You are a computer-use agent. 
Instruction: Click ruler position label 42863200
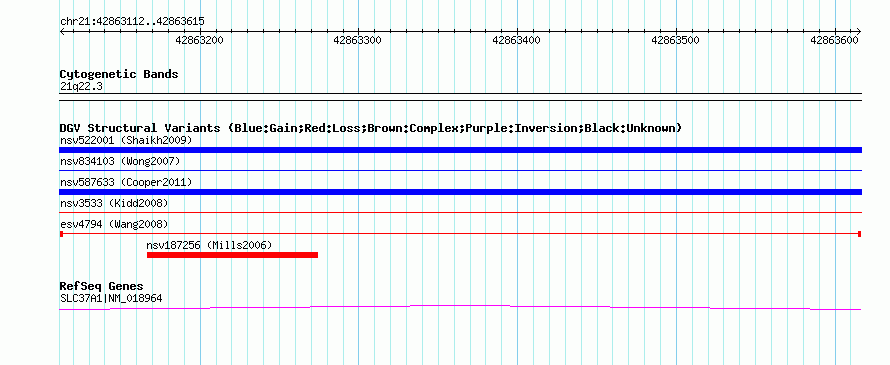click(199, 40)
